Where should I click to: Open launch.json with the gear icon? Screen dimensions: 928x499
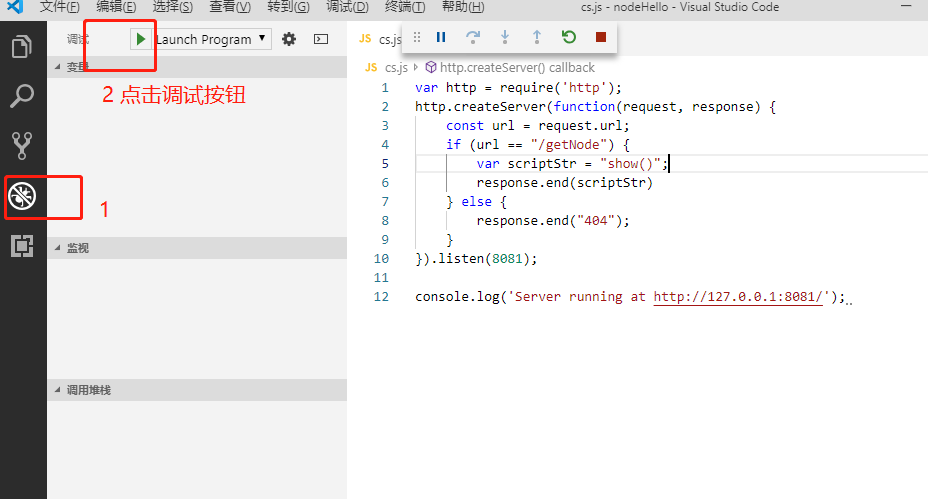pos(289,39)
